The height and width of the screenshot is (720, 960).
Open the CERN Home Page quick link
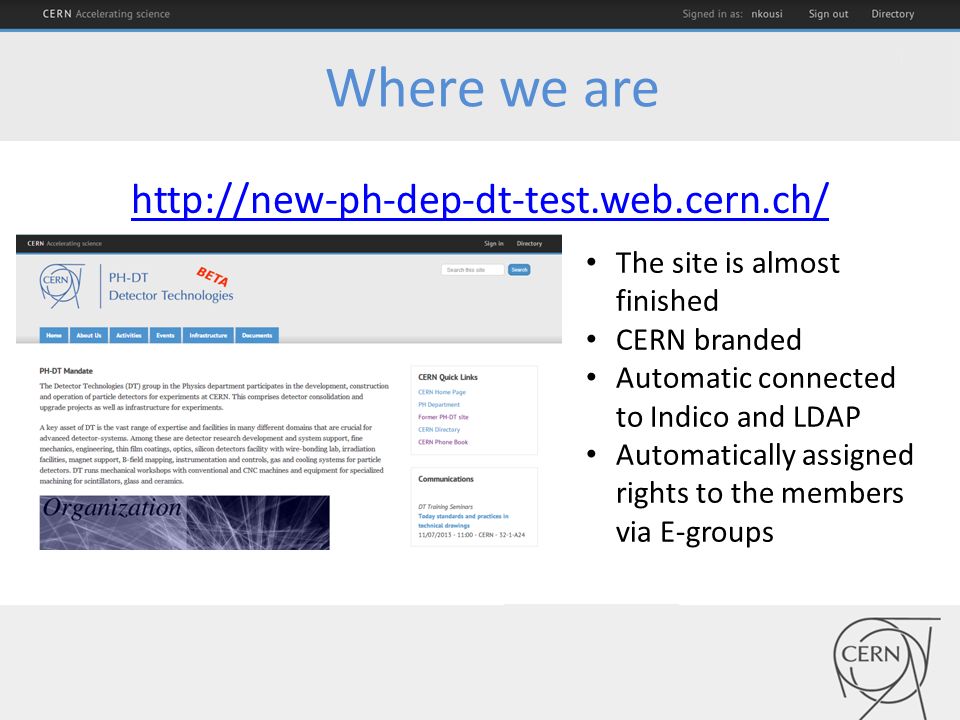(x=442, y=392)
